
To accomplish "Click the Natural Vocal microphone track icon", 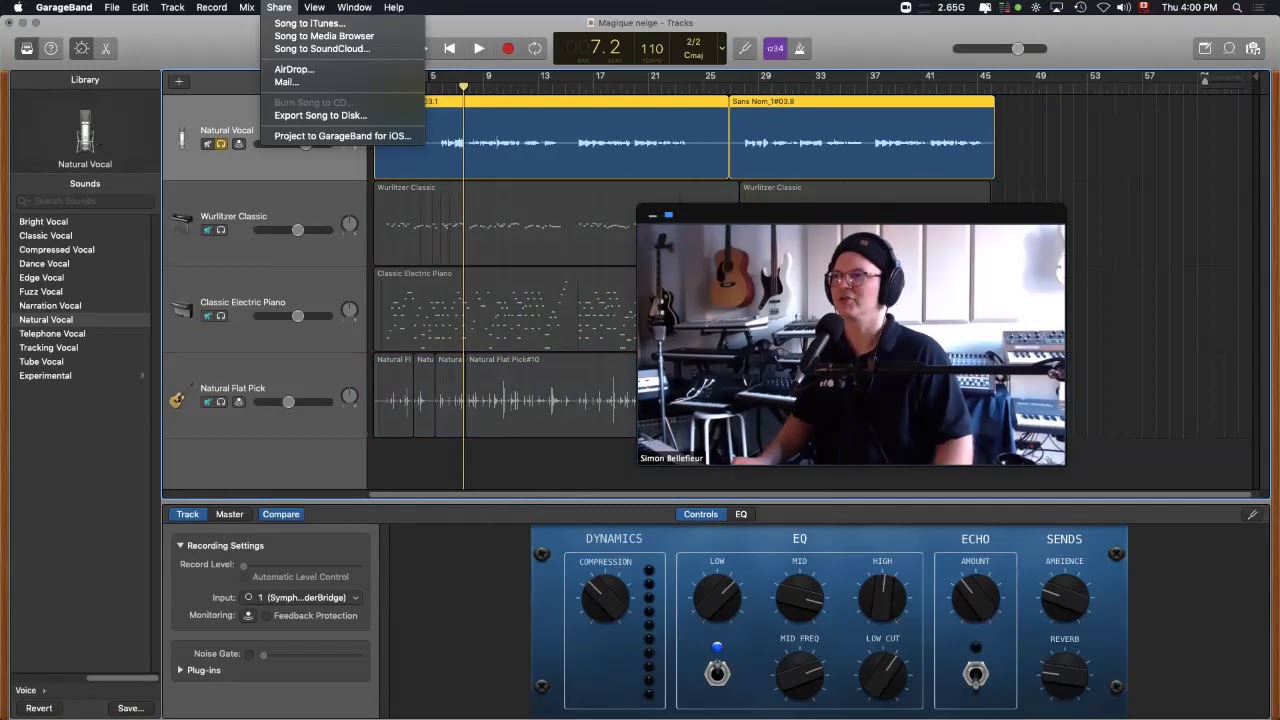I will pyautogui.click(x=181, y=138).
